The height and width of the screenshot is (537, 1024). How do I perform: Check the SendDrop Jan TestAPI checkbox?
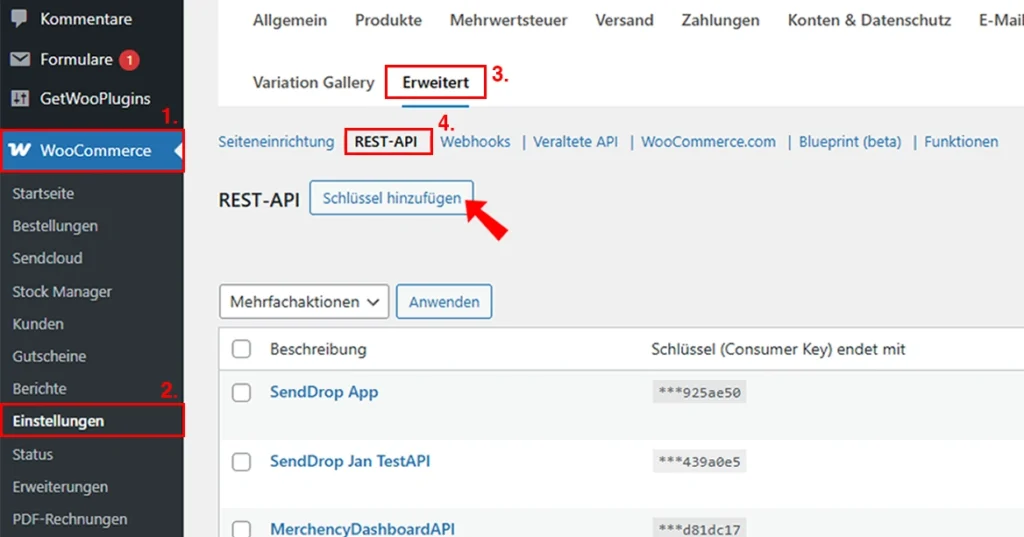pyautogui.click(x=242, y=462)
